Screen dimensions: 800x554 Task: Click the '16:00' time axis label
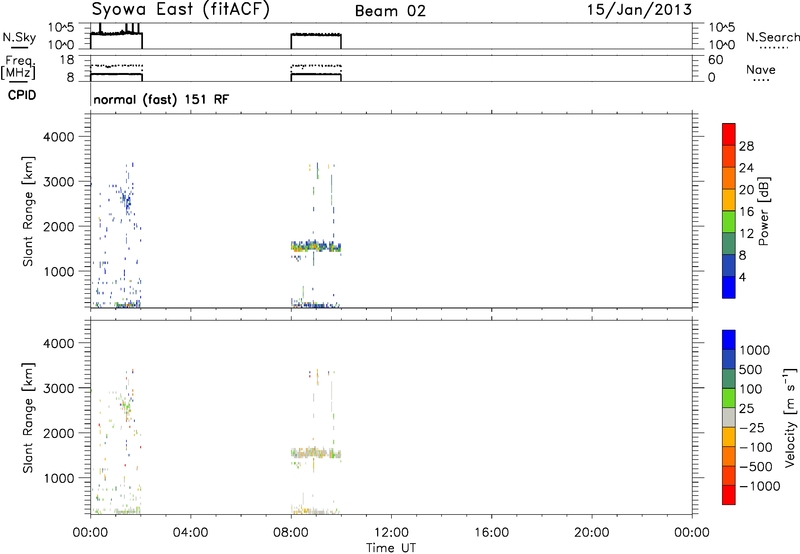pyautogui.click(x=491, y=533)
